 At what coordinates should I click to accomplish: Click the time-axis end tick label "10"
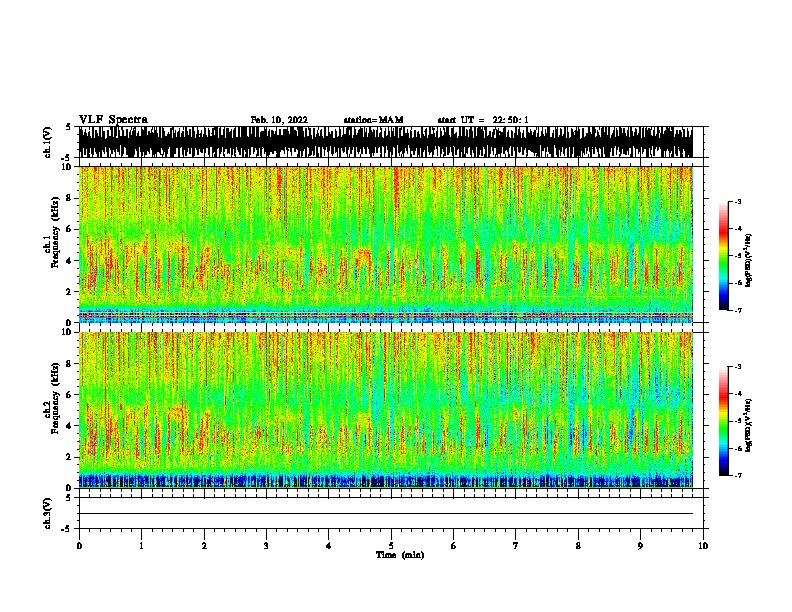pos(703,546)
